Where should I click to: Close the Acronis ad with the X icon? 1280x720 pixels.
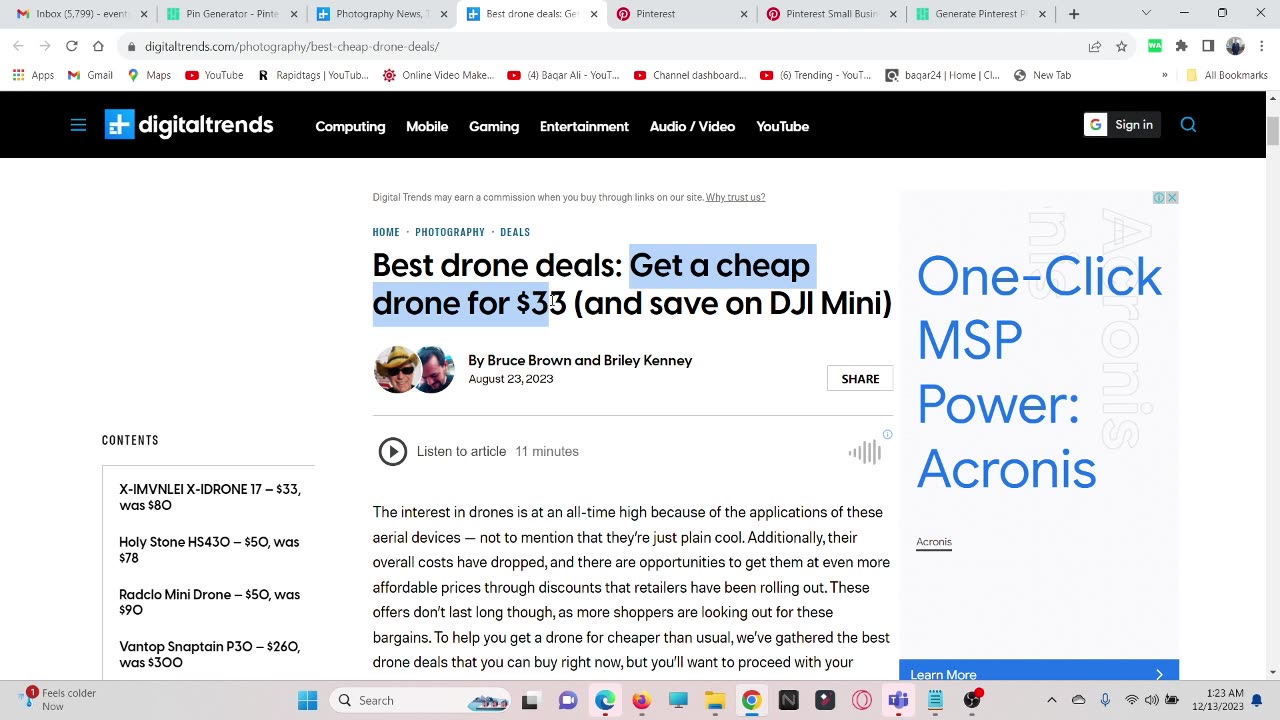pos(1172,198)
